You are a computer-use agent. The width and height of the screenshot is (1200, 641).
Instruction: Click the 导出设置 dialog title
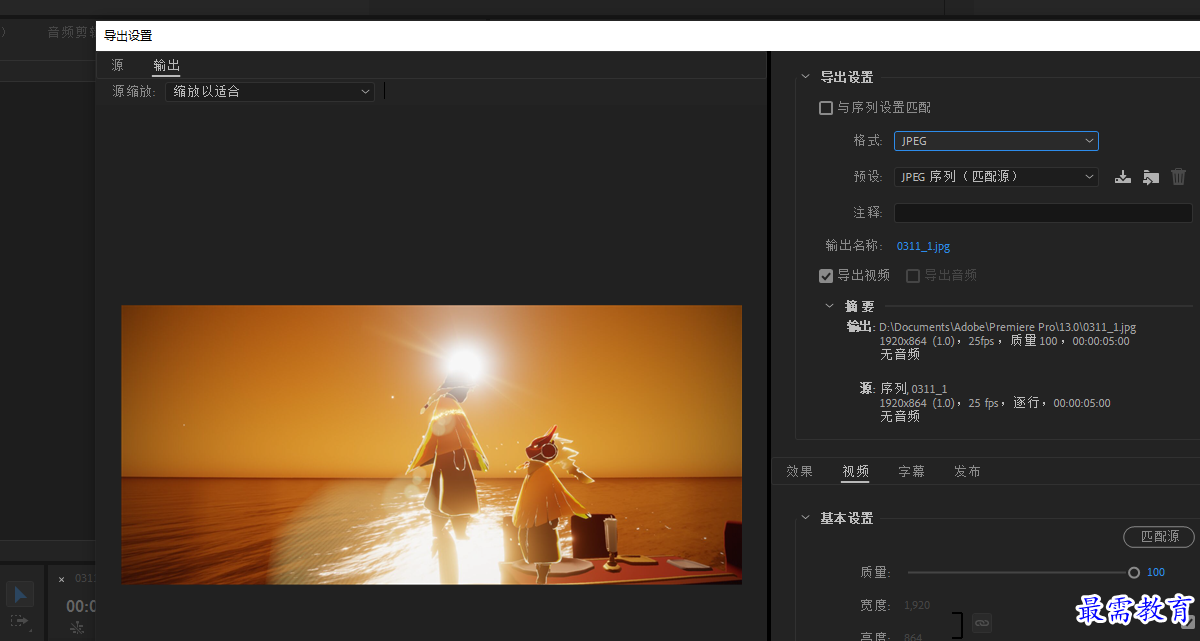[x=128, y=36]
